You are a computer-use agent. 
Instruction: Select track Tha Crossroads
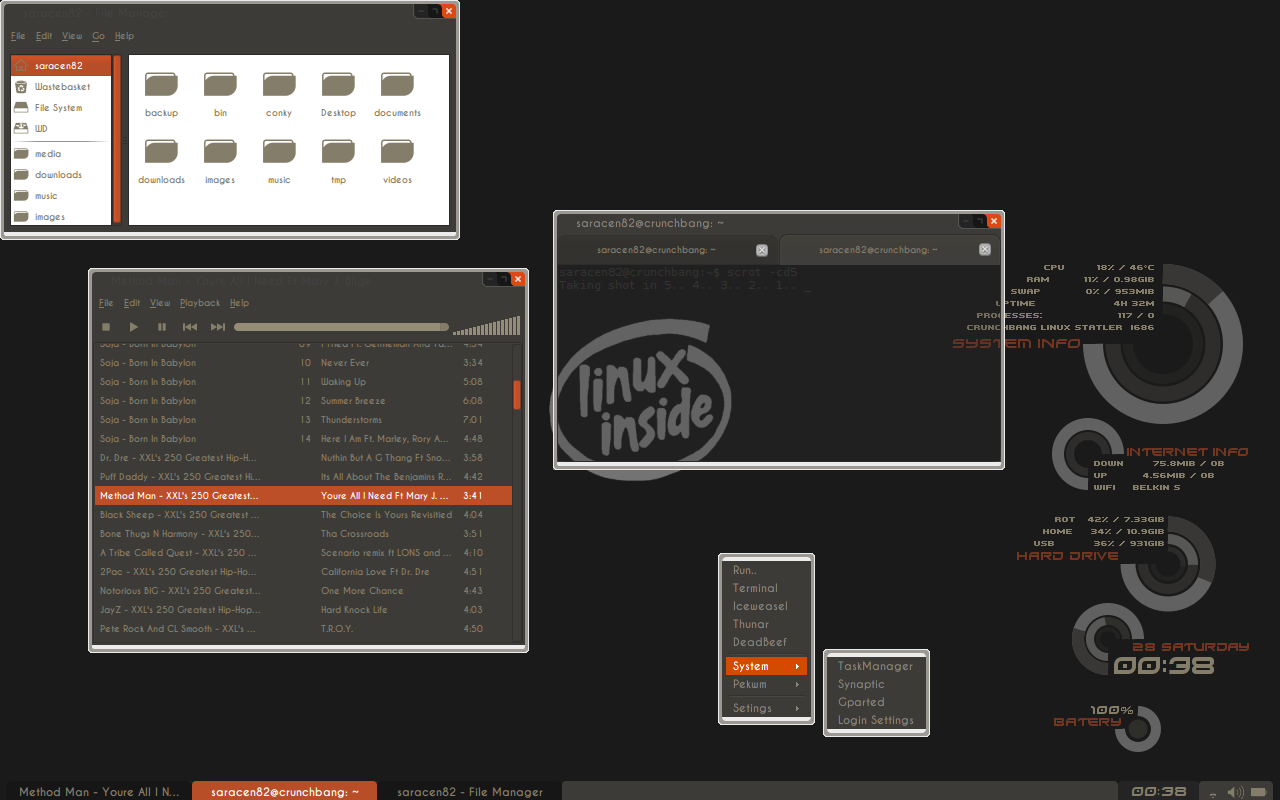click(x=303, y=534)
